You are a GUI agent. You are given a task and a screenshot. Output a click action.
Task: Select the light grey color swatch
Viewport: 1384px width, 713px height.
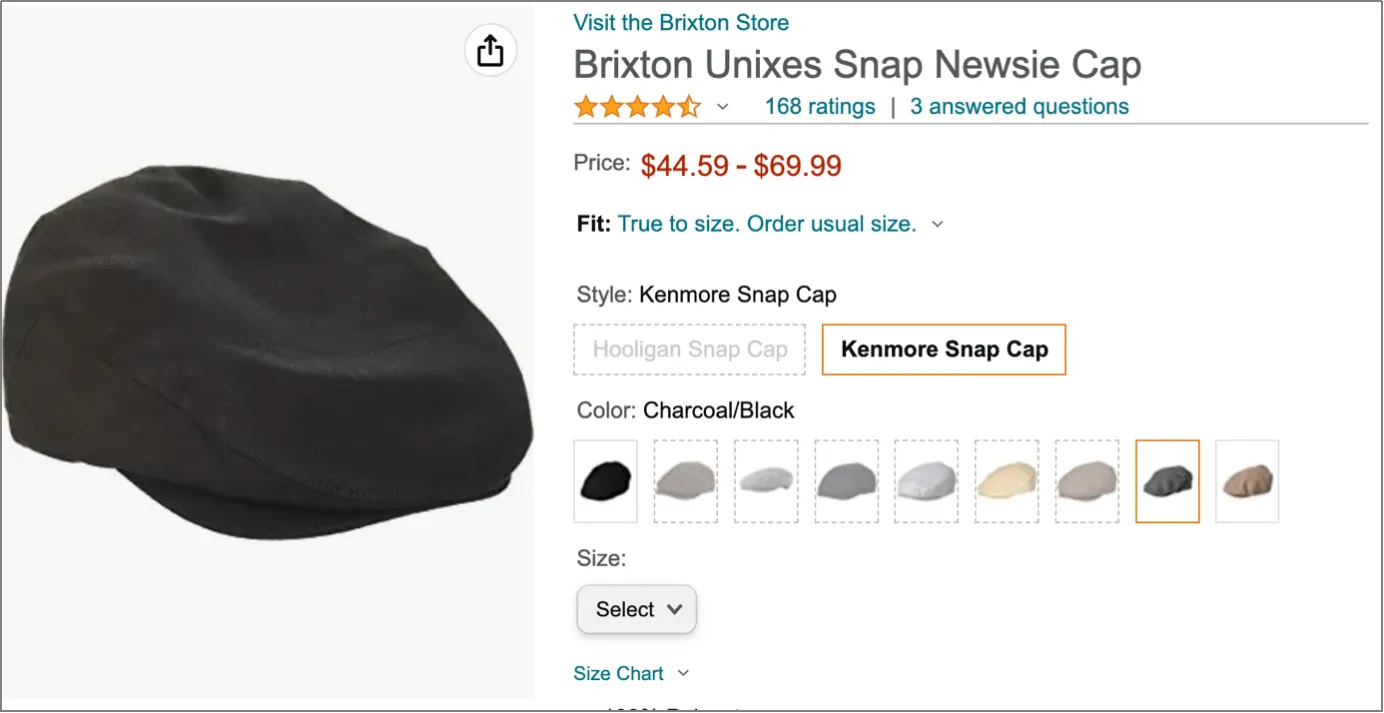[x=765, y=481]
